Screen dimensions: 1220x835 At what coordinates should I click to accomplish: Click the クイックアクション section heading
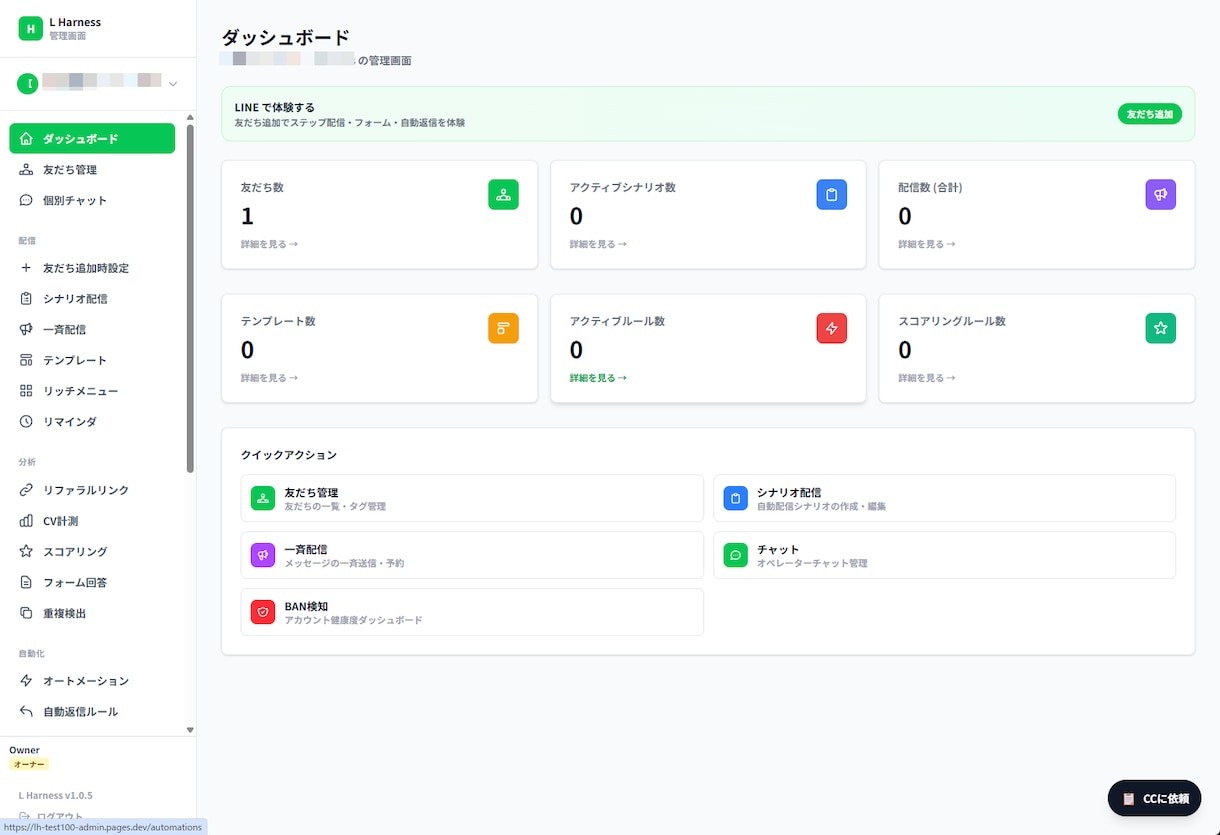point(289,455)
